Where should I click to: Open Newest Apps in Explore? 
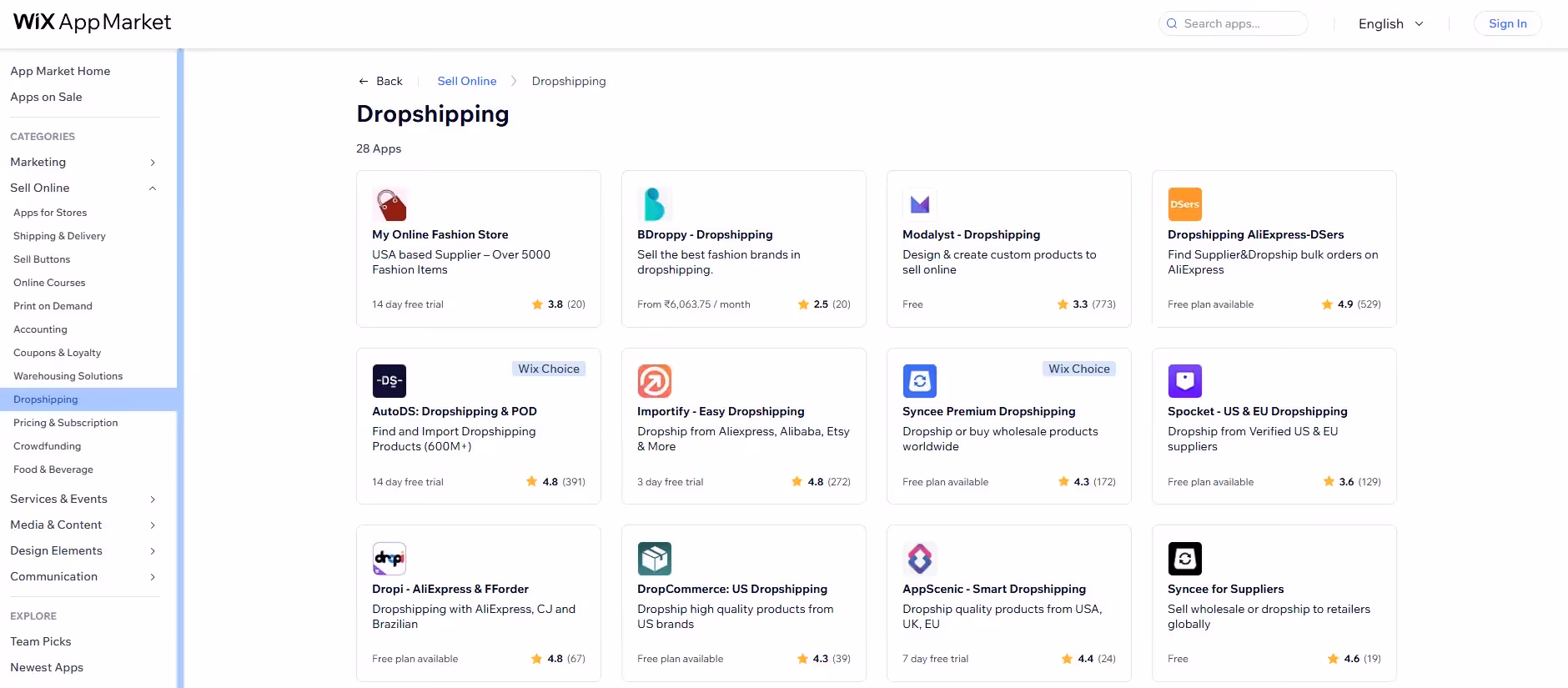click(47, 667)
